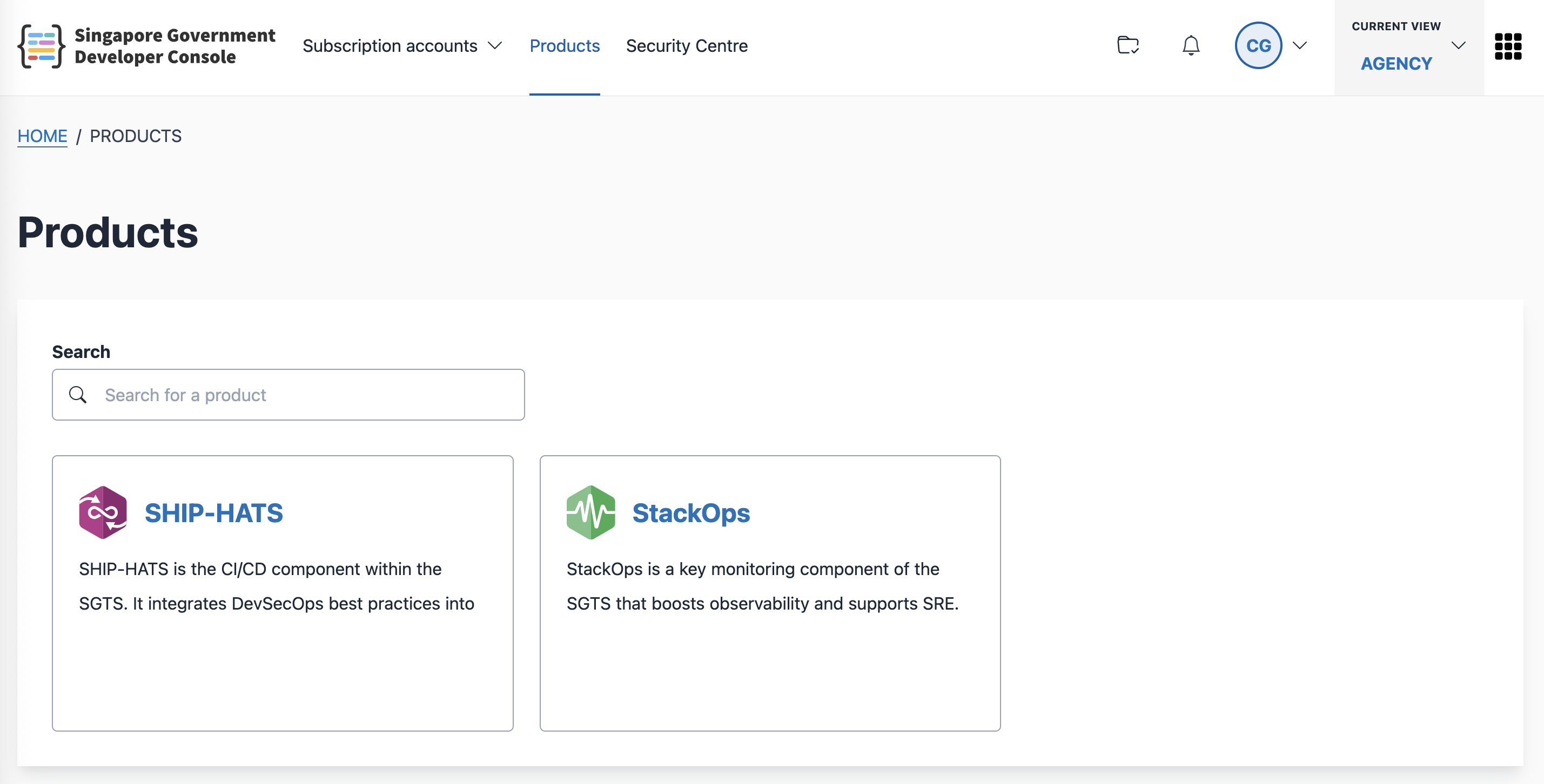Screen dimensions: 1544x784
Task: Open the StackOps product title link
Action: [691, 513]
